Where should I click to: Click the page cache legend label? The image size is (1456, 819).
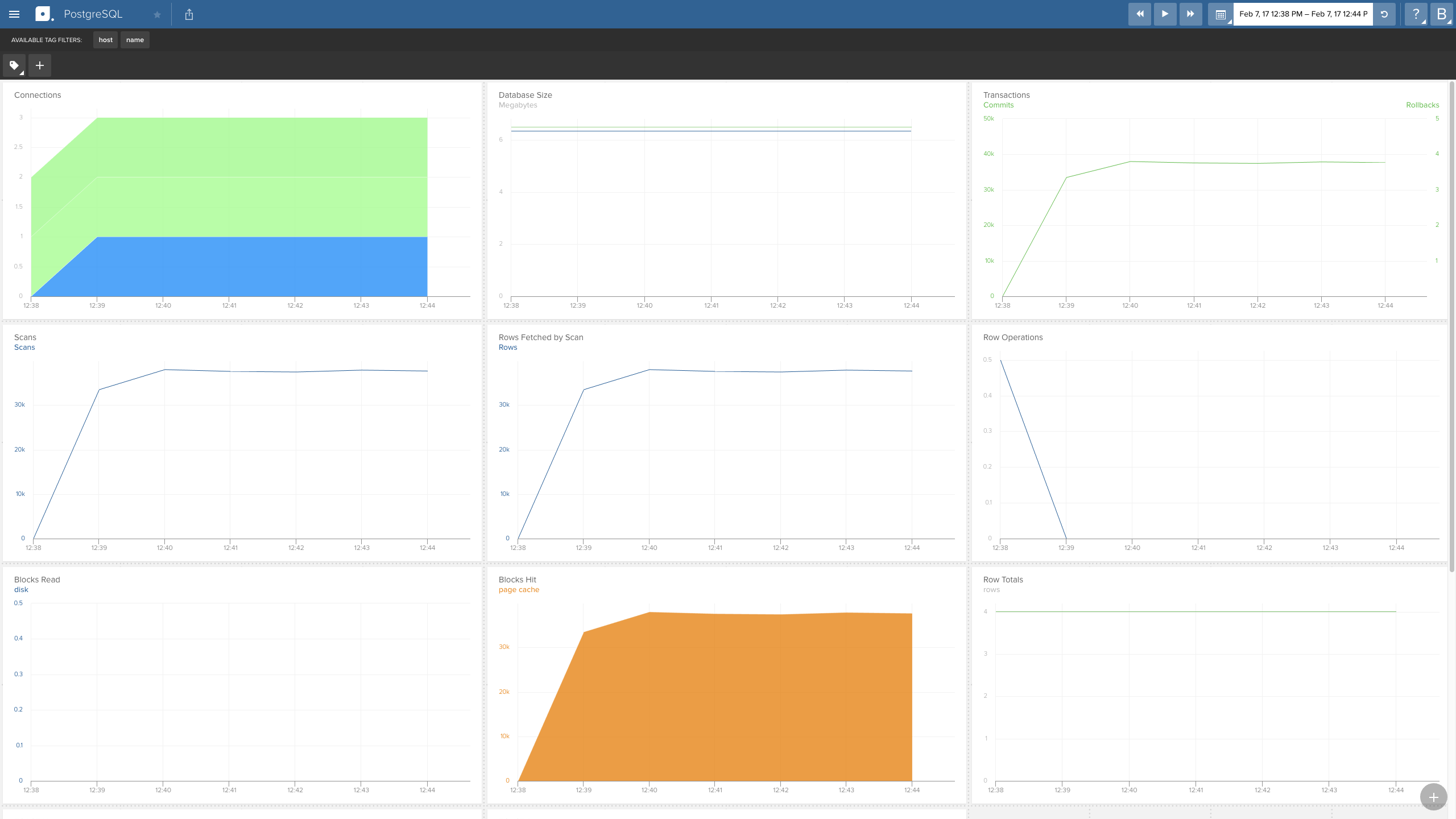tap(519, 590)
